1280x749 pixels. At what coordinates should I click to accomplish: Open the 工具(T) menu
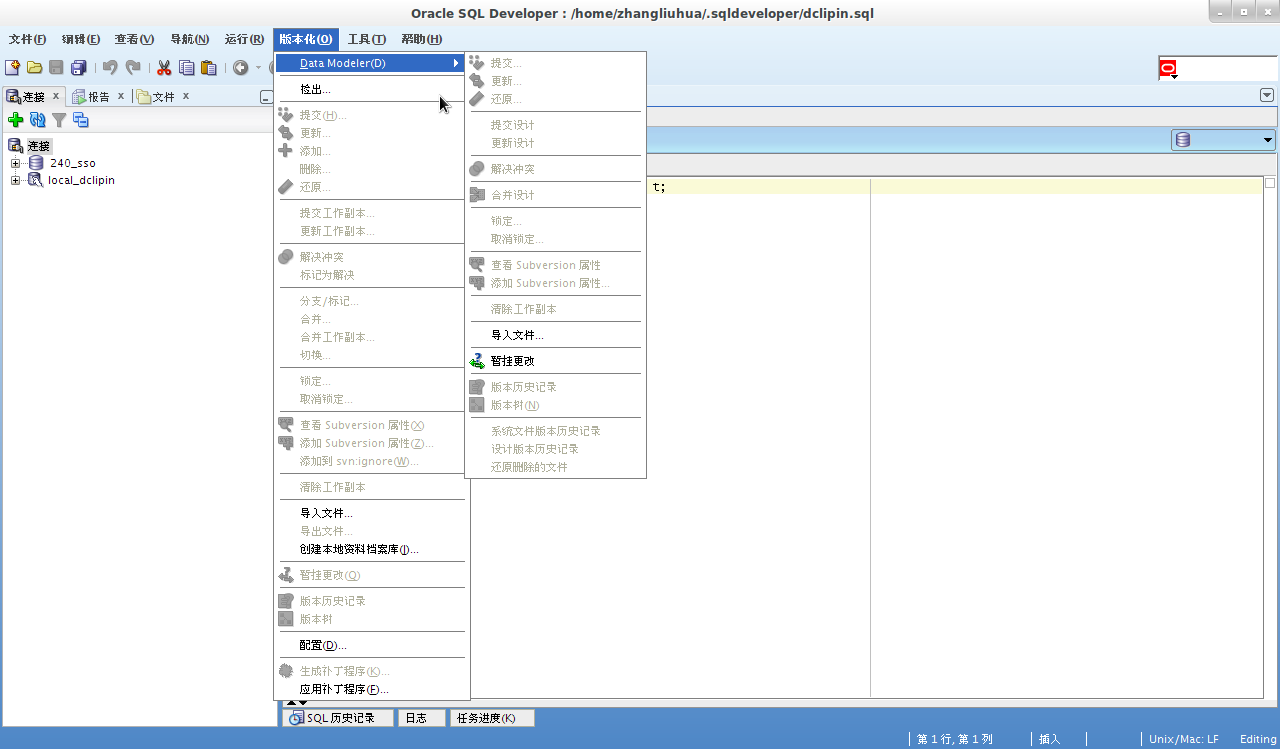pos(367,40)
